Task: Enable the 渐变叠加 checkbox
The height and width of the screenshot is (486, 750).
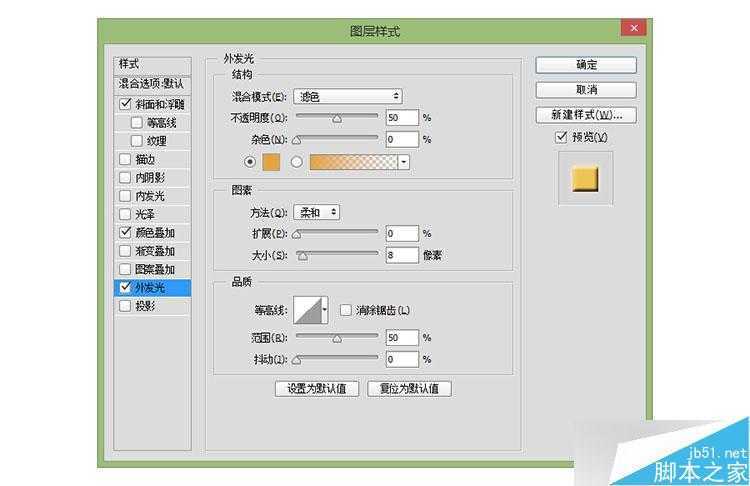Action: pyautogui.click(x=125, y=251)
